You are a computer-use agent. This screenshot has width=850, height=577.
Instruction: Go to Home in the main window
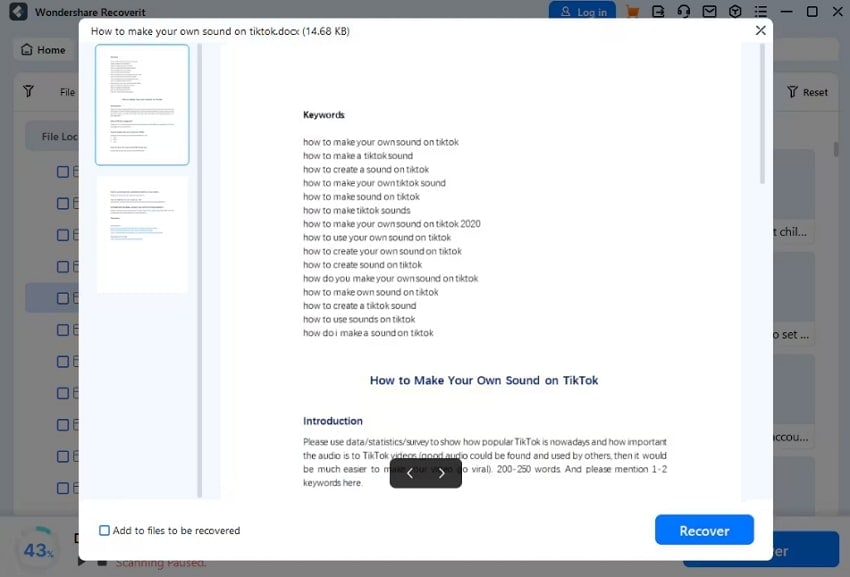[x=43, y=50]
